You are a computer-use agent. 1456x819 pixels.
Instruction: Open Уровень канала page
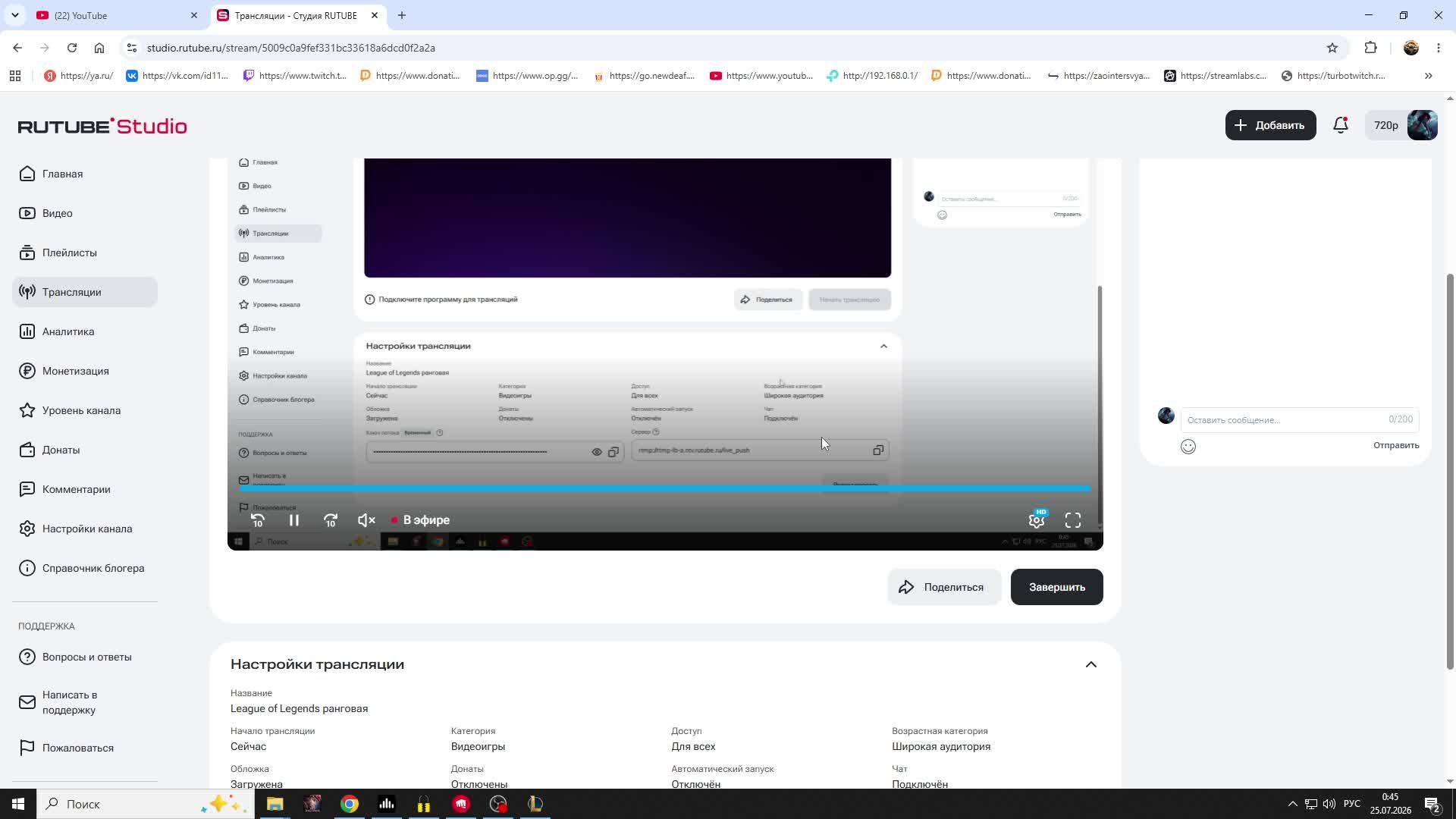coord(85,410)
